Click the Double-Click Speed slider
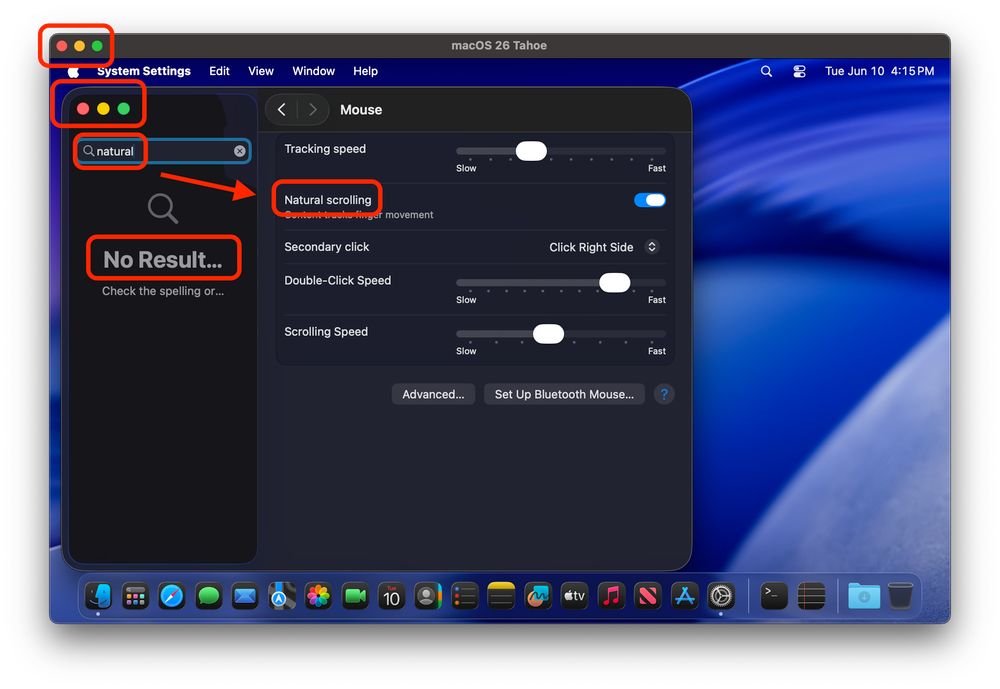Screen dimensions: 1000x689 coord(561,283)
